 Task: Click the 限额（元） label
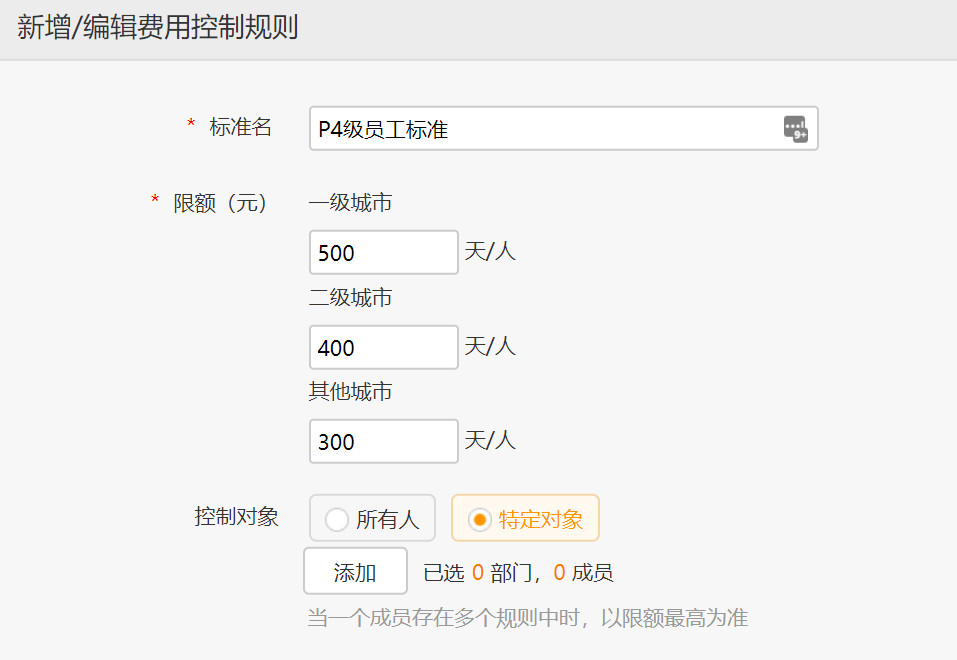coord(220,203)
